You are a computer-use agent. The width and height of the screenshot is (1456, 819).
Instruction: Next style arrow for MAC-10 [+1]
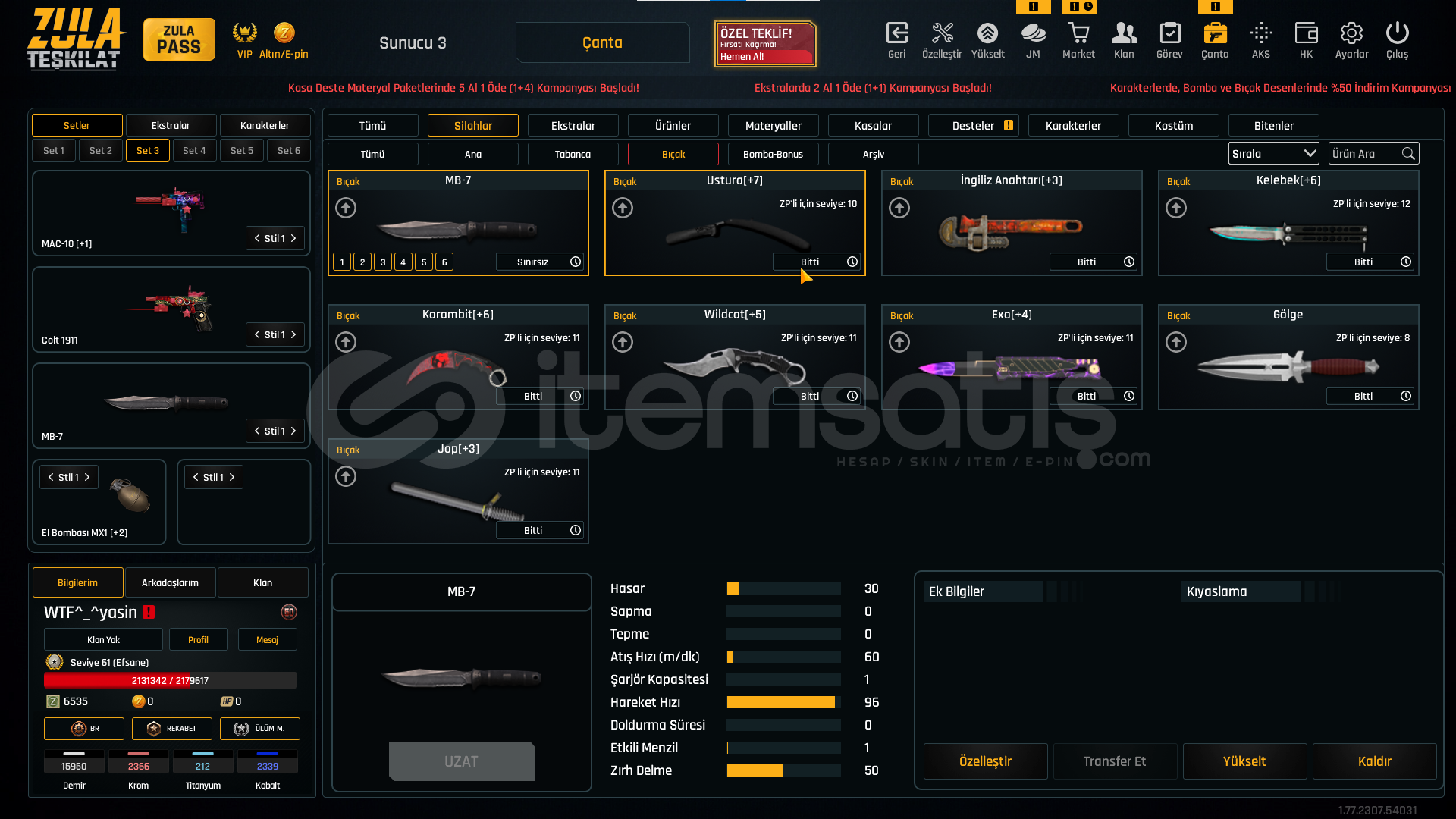(x=293, y=238)
